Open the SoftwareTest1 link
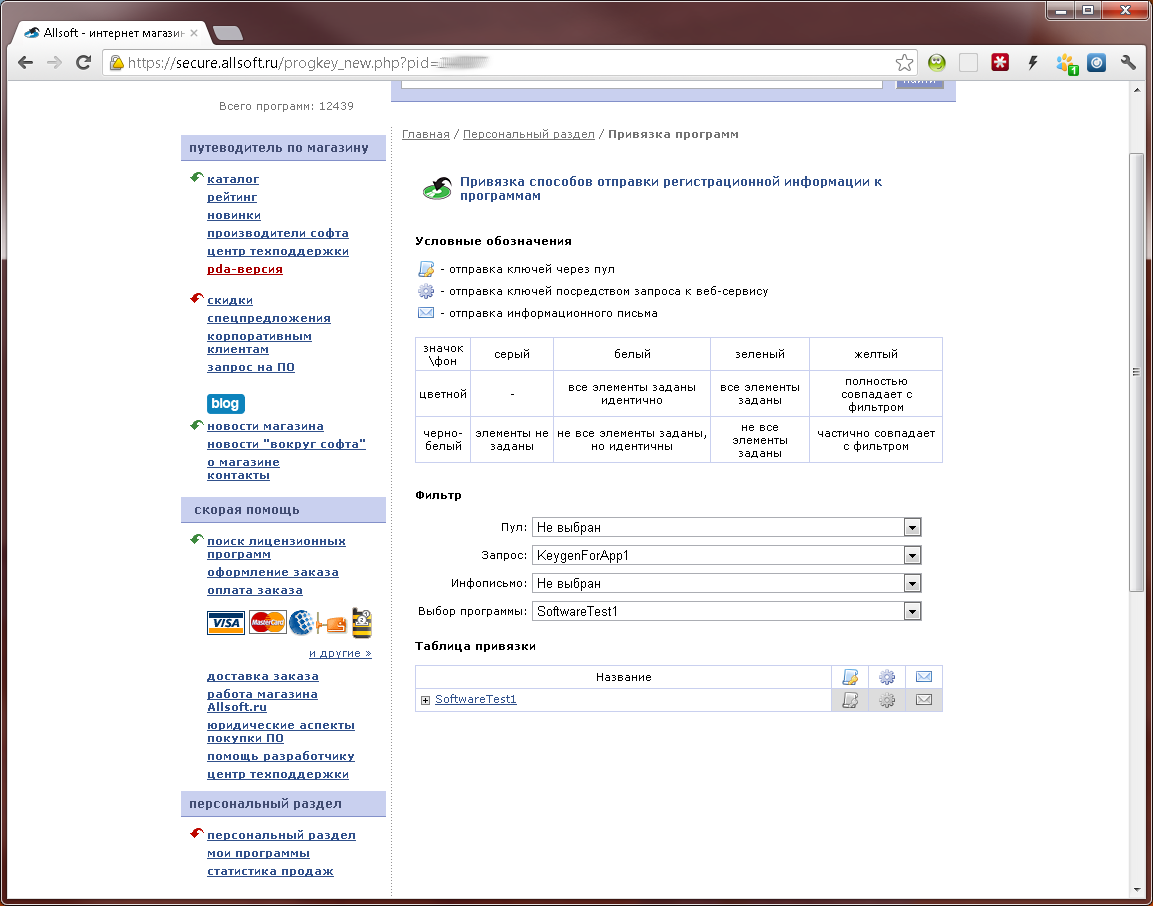The width and height of the screenshot is (1153, 906). (x=476, y=699)
